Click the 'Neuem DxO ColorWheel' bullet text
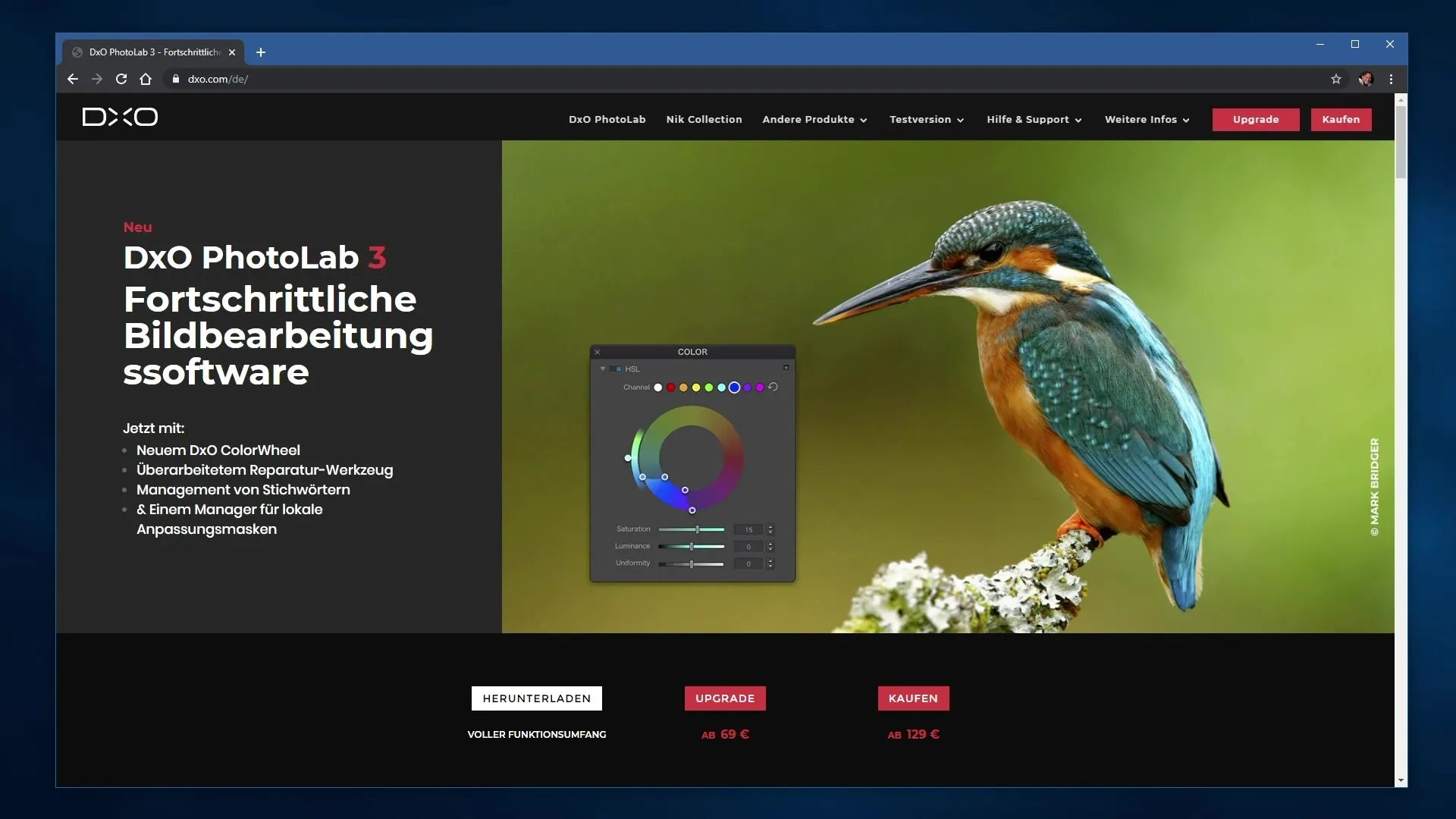The image size is (1456, 819). [218, 450]
